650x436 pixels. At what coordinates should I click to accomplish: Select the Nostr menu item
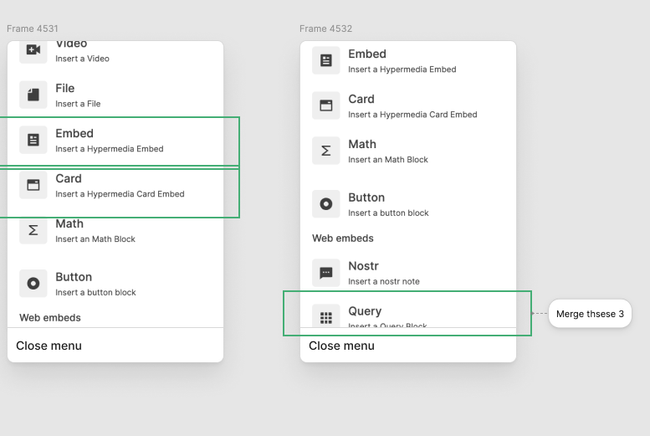[408, 273]
